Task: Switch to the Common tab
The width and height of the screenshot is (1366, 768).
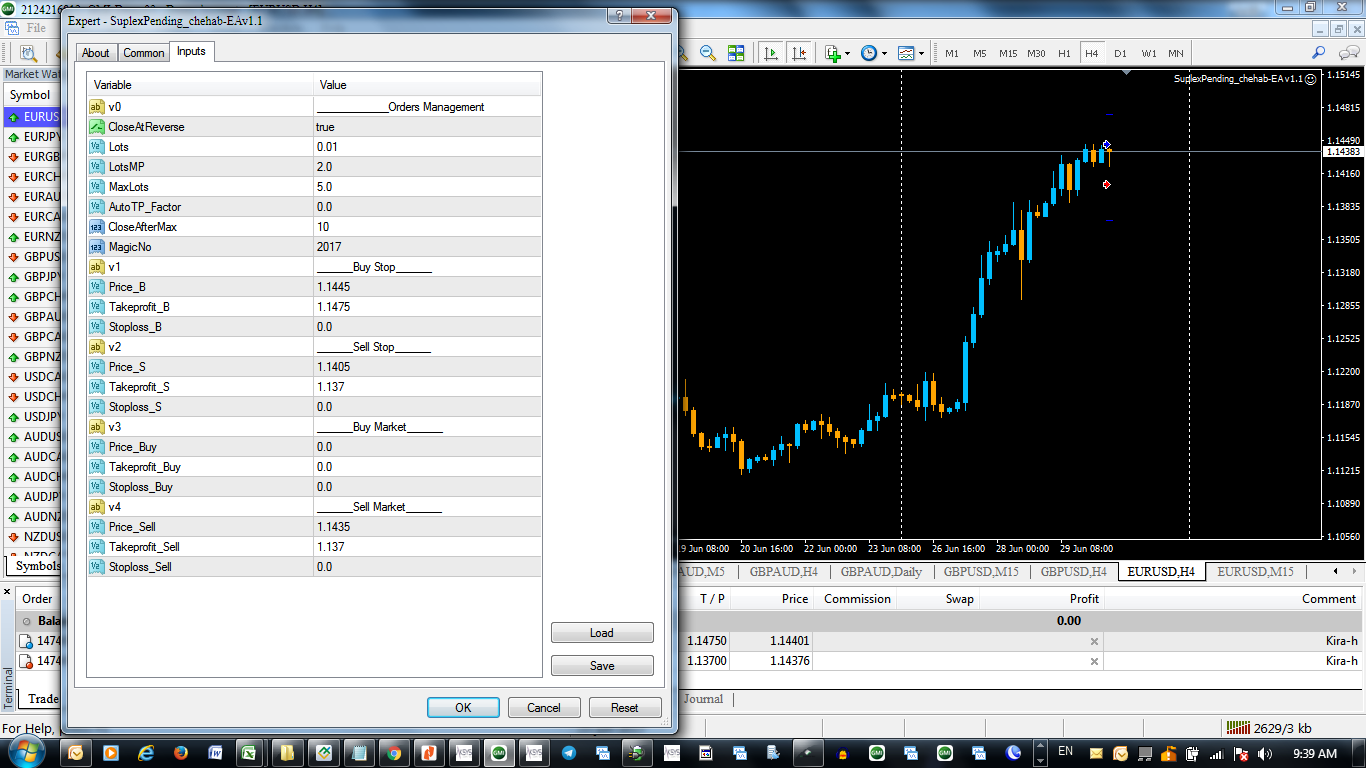Action: 144,53
